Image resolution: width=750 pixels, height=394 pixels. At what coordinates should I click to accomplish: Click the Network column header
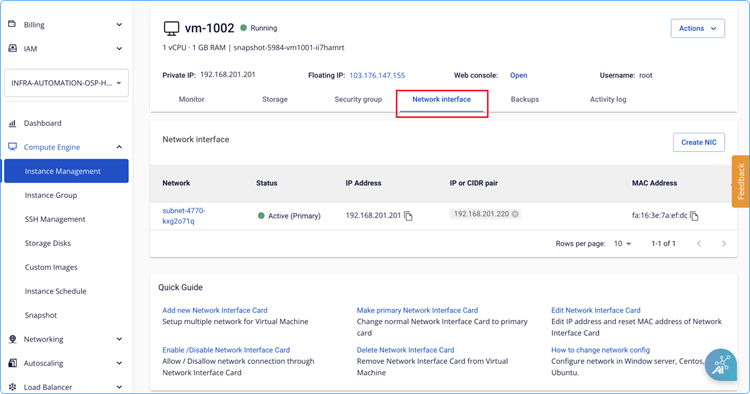(176, 183)
